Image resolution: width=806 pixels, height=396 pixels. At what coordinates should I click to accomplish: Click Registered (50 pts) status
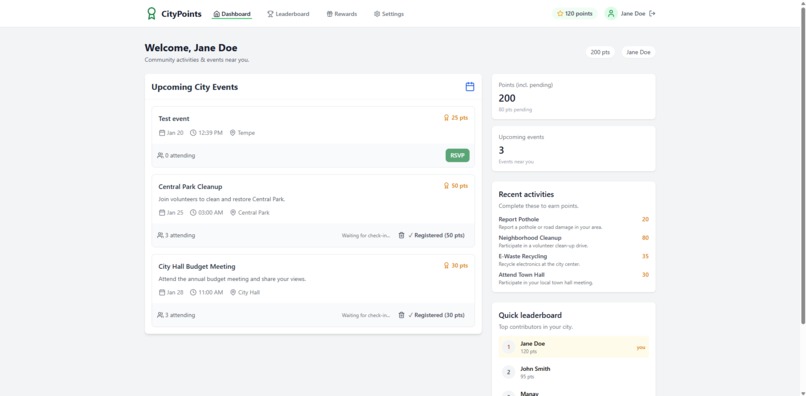pos(436,236)
